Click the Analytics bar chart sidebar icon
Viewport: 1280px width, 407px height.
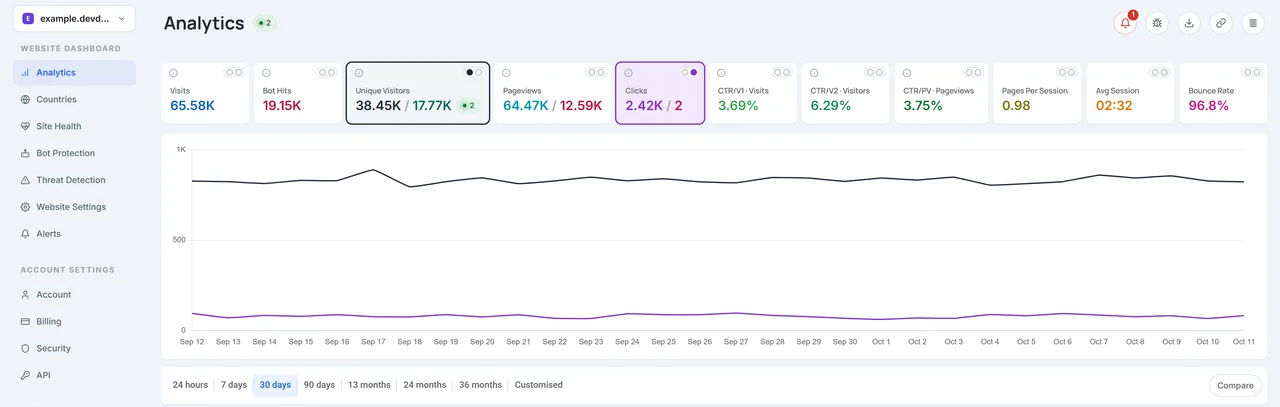pyautogui.click(x=26, y=73)
